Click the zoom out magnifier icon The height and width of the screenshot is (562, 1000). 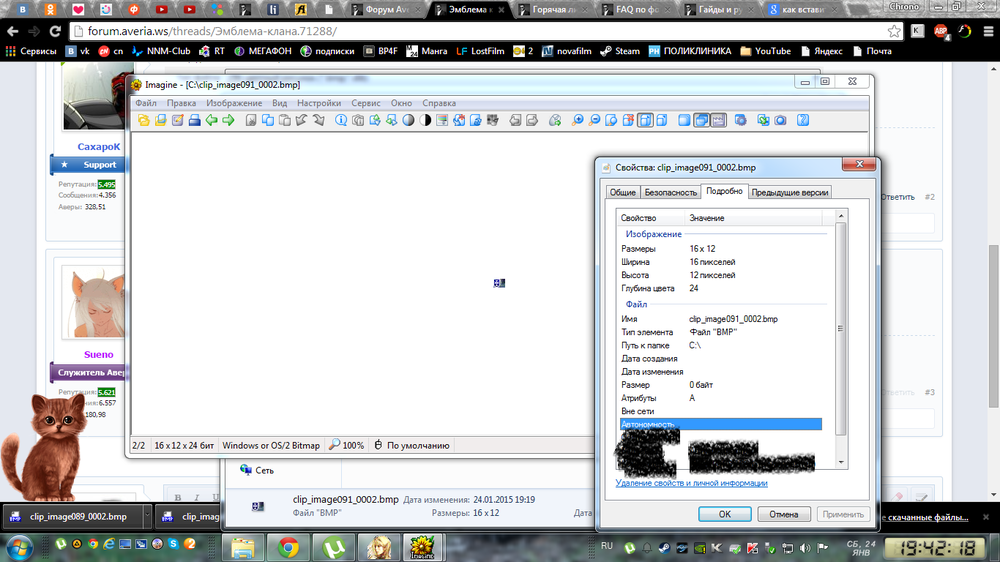pos(594,120)
